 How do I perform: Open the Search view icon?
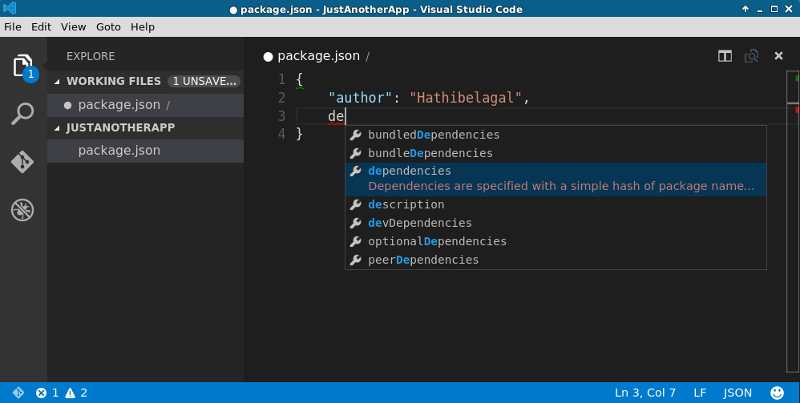tap(22, 114)
